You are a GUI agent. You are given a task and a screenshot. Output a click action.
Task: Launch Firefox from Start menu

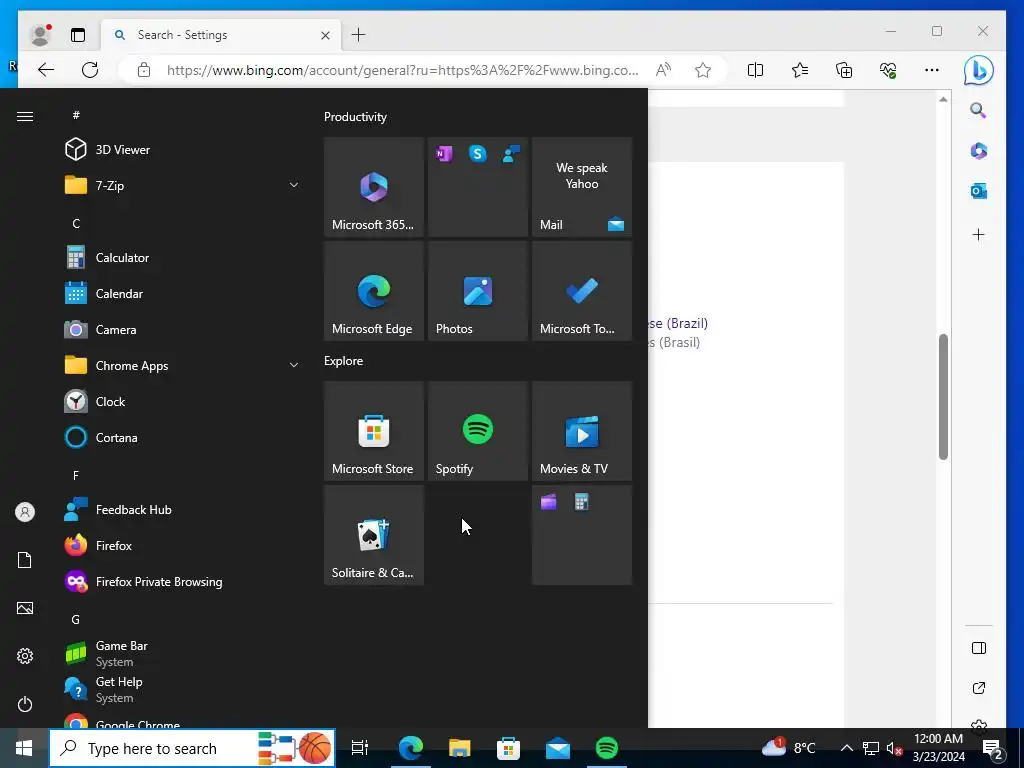pyautogui.click(x=183, y=545)
